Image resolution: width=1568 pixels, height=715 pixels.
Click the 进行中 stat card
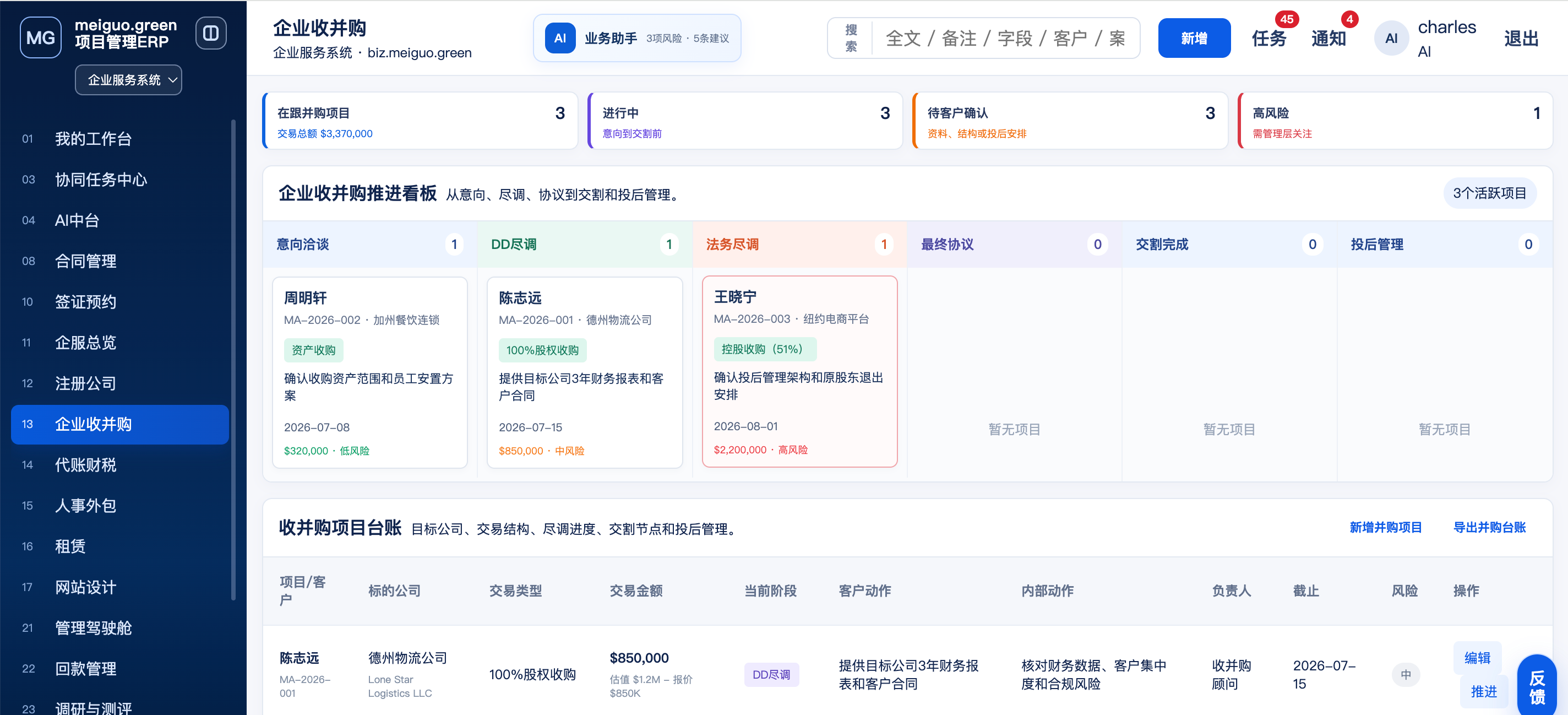click(745, 121)
